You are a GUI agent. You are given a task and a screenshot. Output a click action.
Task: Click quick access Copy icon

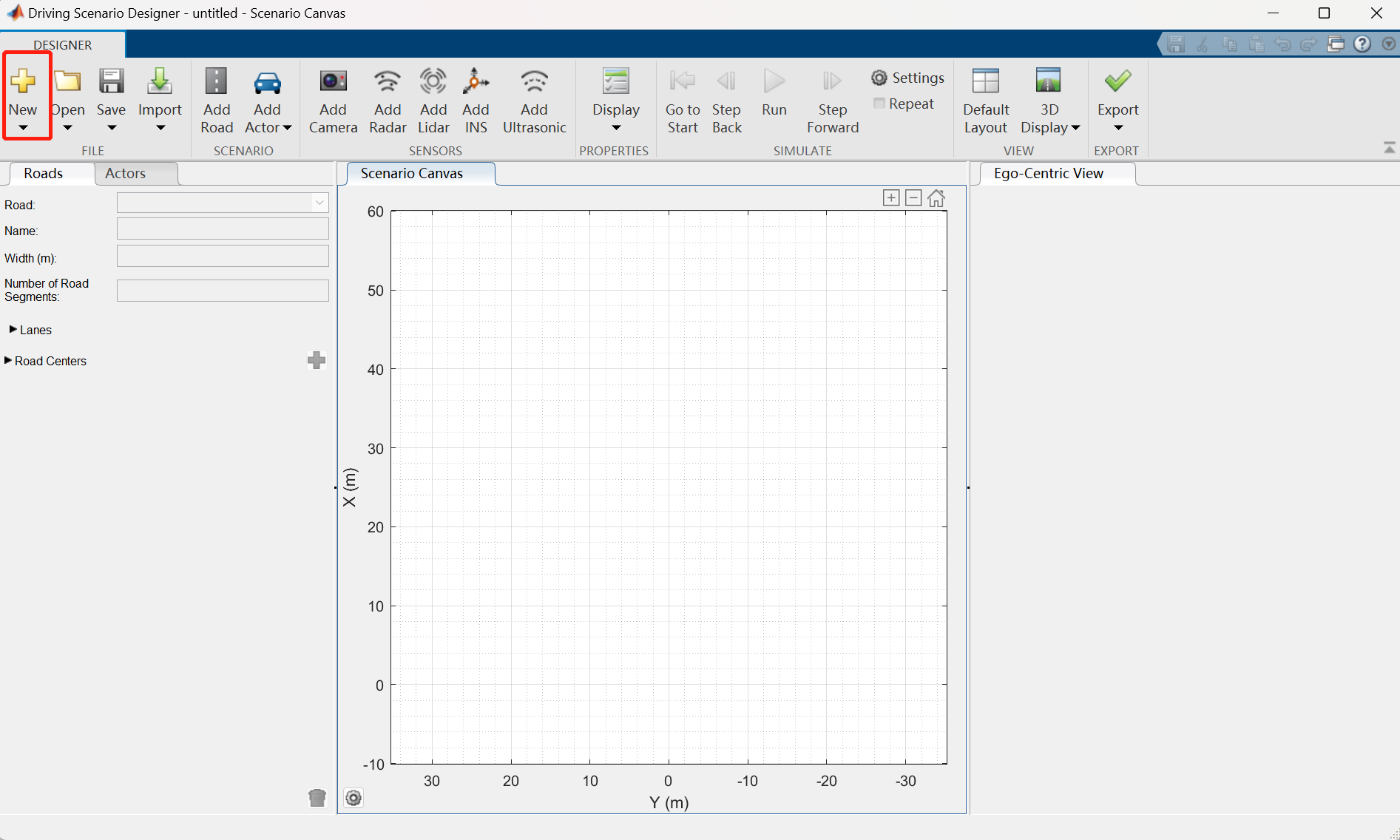coord(1229,44)
